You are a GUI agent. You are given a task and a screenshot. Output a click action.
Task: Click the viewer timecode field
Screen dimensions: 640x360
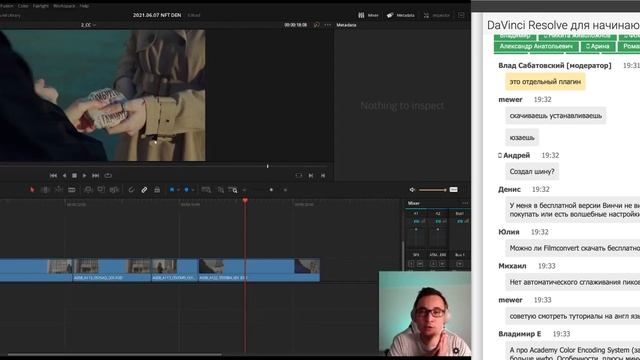(296, 25)
